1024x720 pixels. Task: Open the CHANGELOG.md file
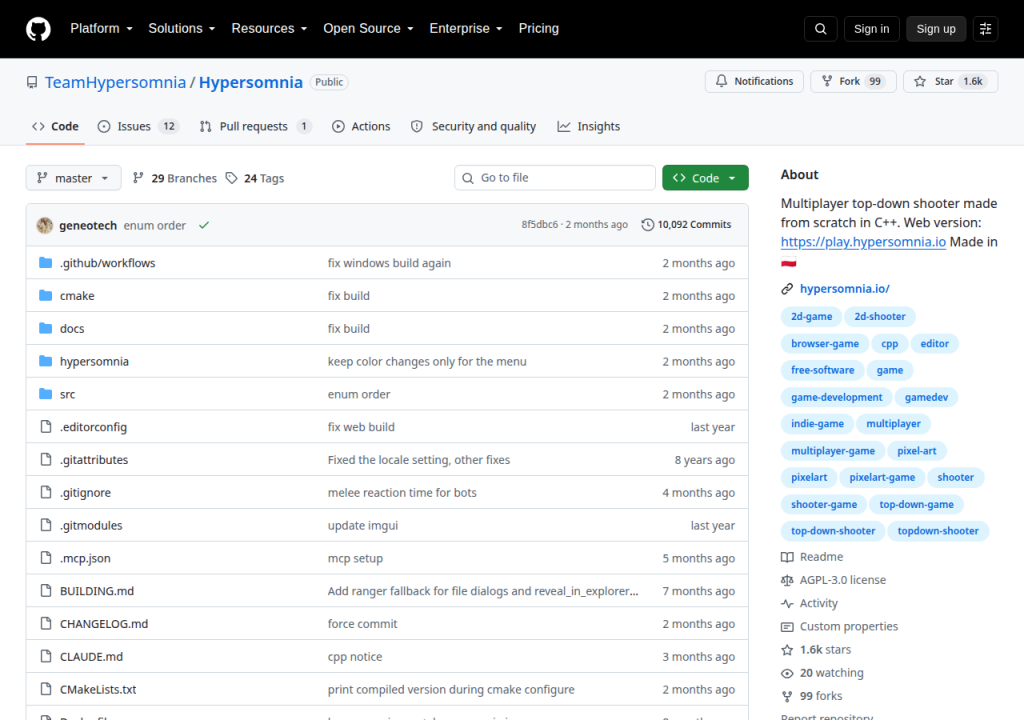[104, 624]
